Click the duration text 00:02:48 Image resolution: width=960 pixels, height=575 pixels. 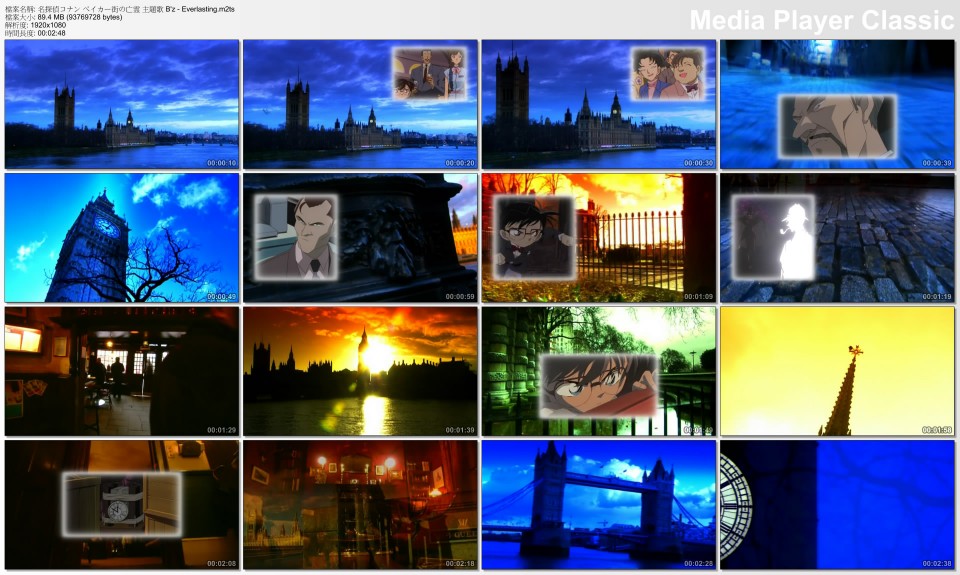51,33
